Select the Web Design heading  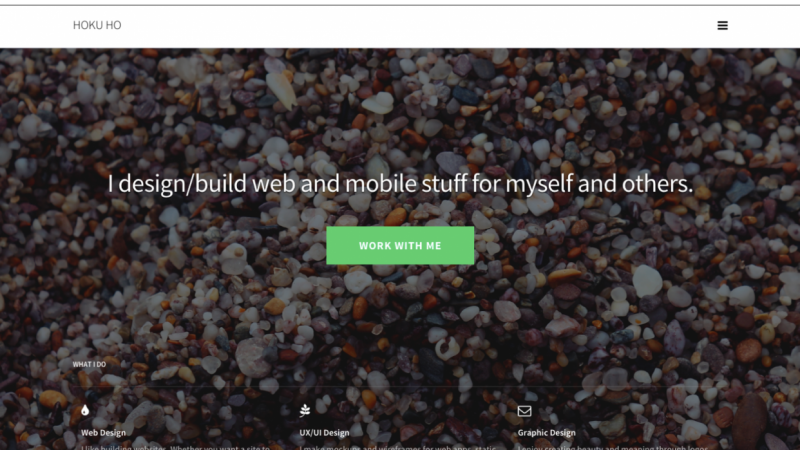coord(103,433)
